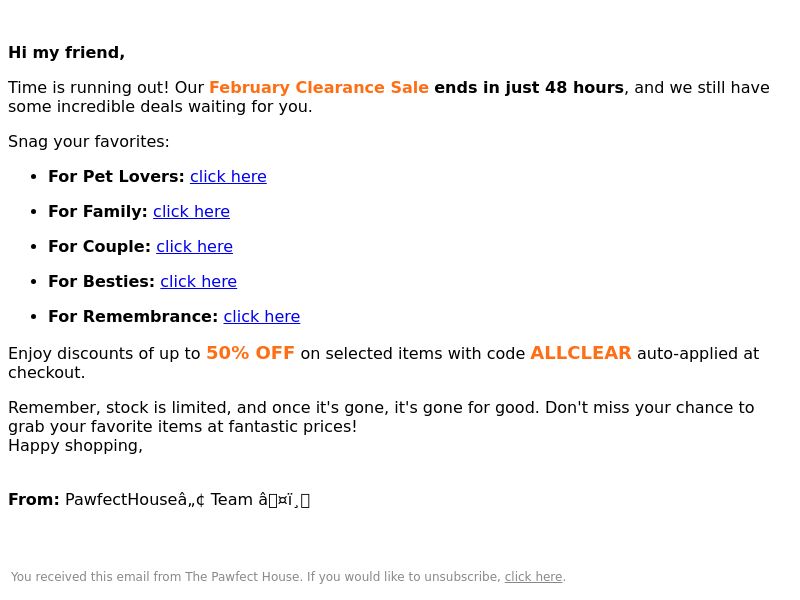Image resolution: width=800 pixels, height=600 pixels.
Task: Click the 'For Couple:' bold label
Action: (99, 246)
